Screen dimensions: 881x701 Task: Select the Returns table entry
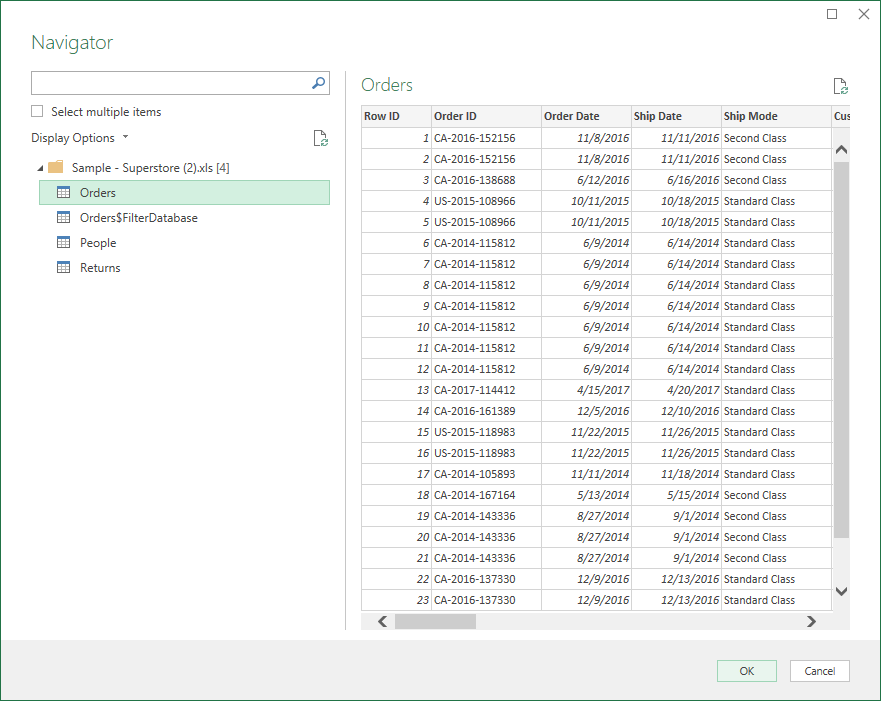click(x=100, y=267)
